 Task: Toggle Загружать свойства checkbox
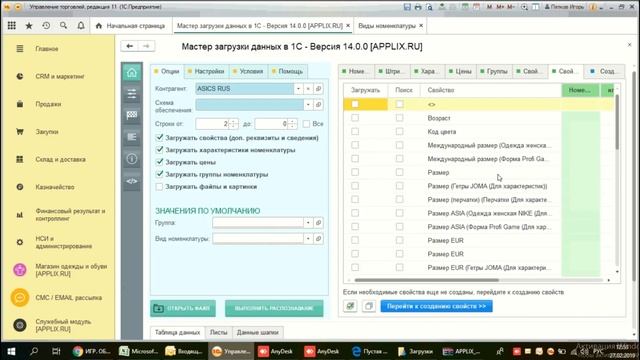160,138
